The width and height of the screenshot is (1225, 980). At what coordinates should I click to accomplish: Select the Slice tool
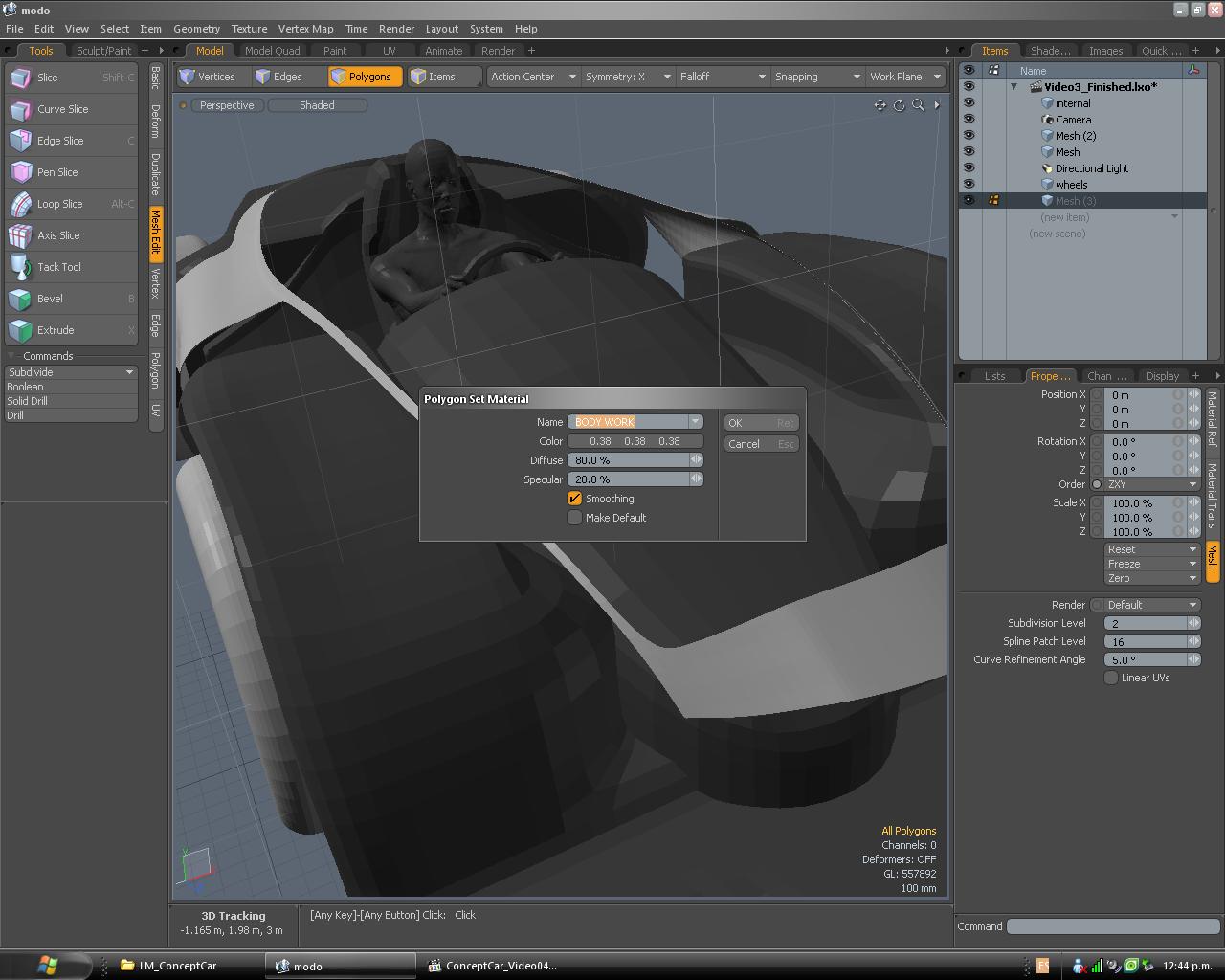tap(48, 78)
